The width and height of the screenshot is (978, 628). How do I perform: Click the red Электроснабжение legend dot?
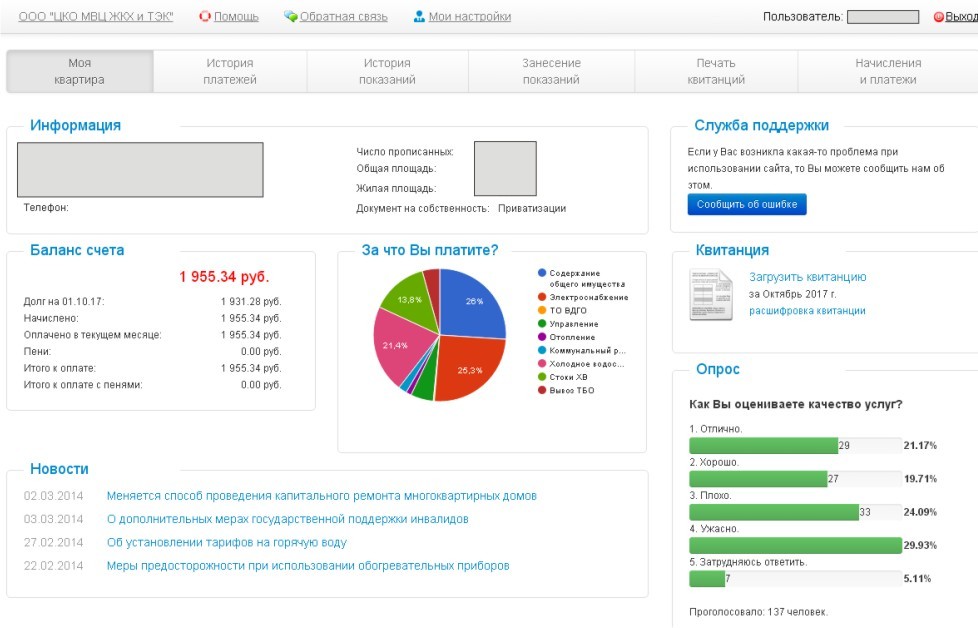click(x=542, y=297)
